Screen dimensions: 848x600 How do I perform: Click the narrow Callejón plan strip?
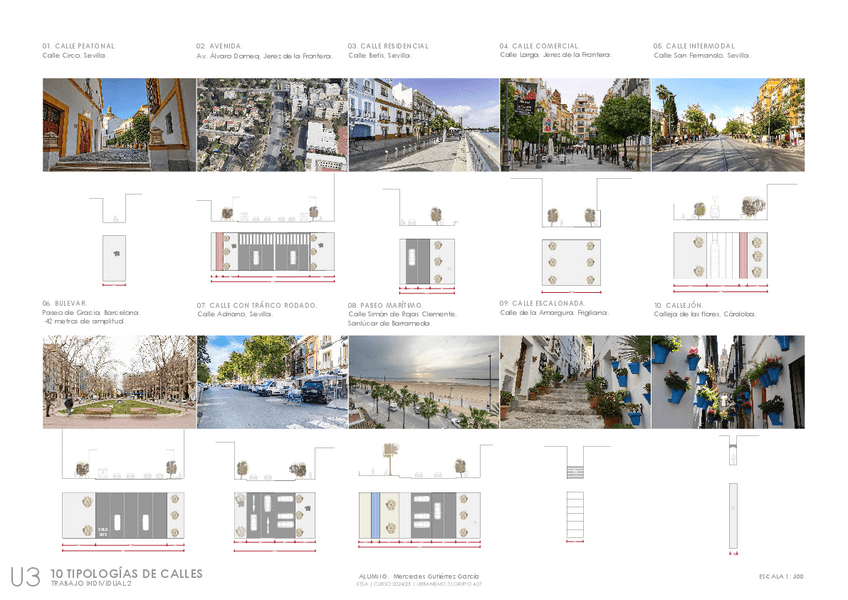click(733, 516)
